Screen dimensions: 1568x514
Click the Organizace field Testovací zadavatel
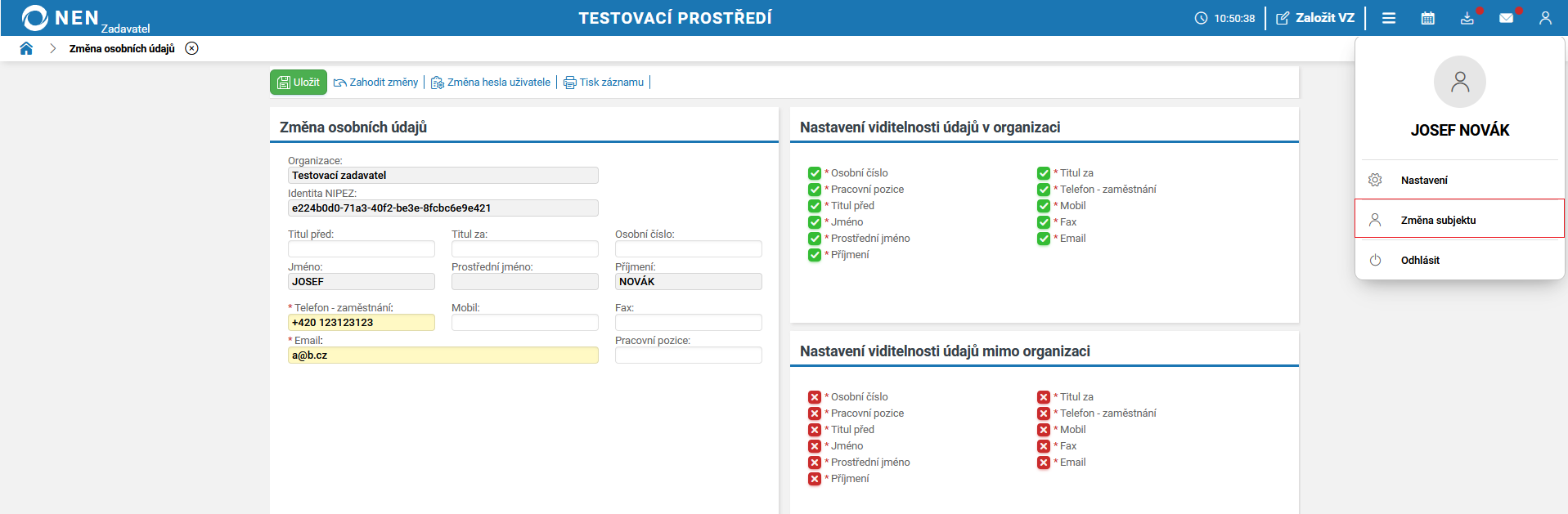pos(443,176)
